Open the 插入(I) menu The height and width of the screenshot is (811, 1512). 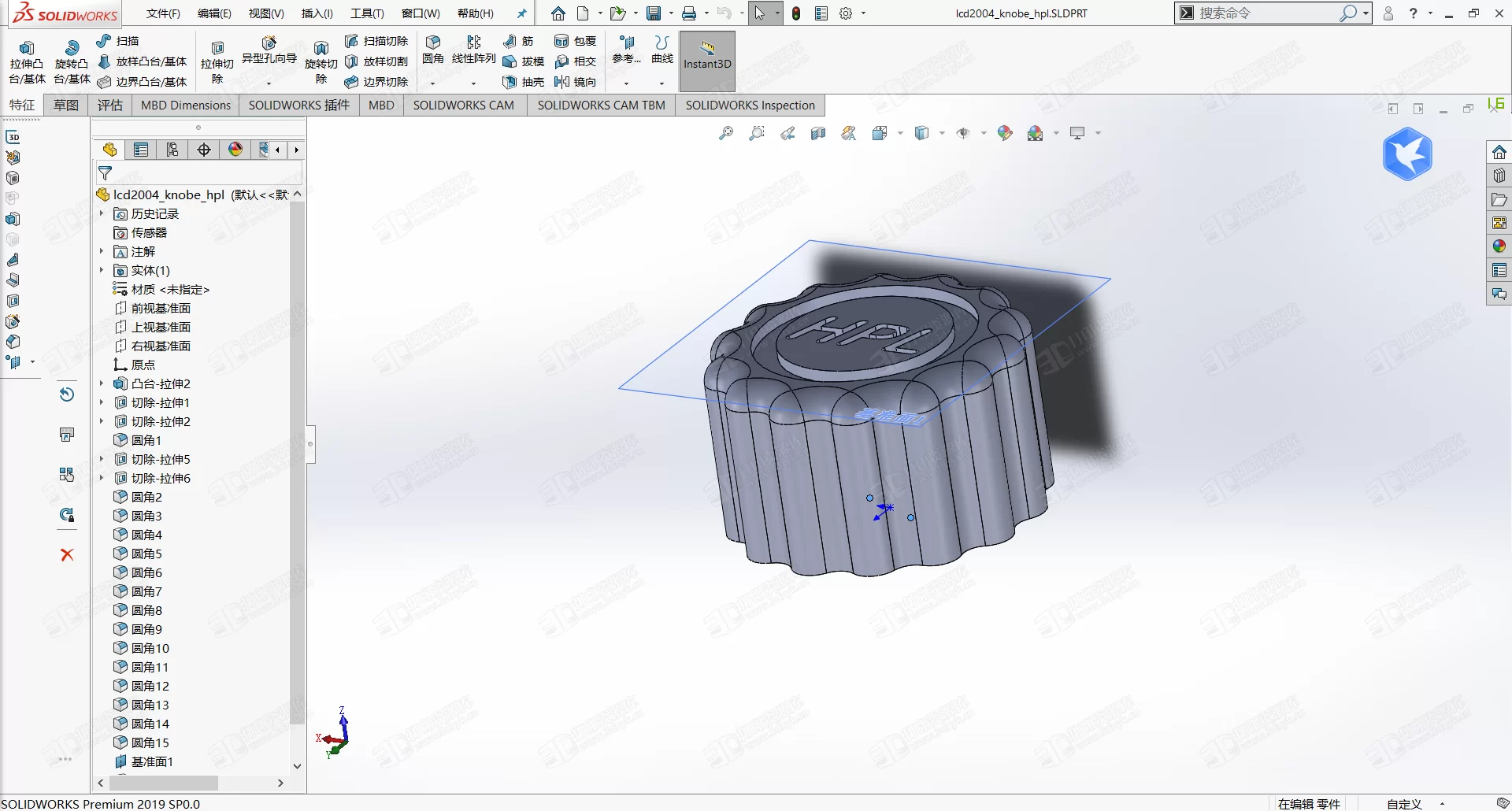coord(317,13)
